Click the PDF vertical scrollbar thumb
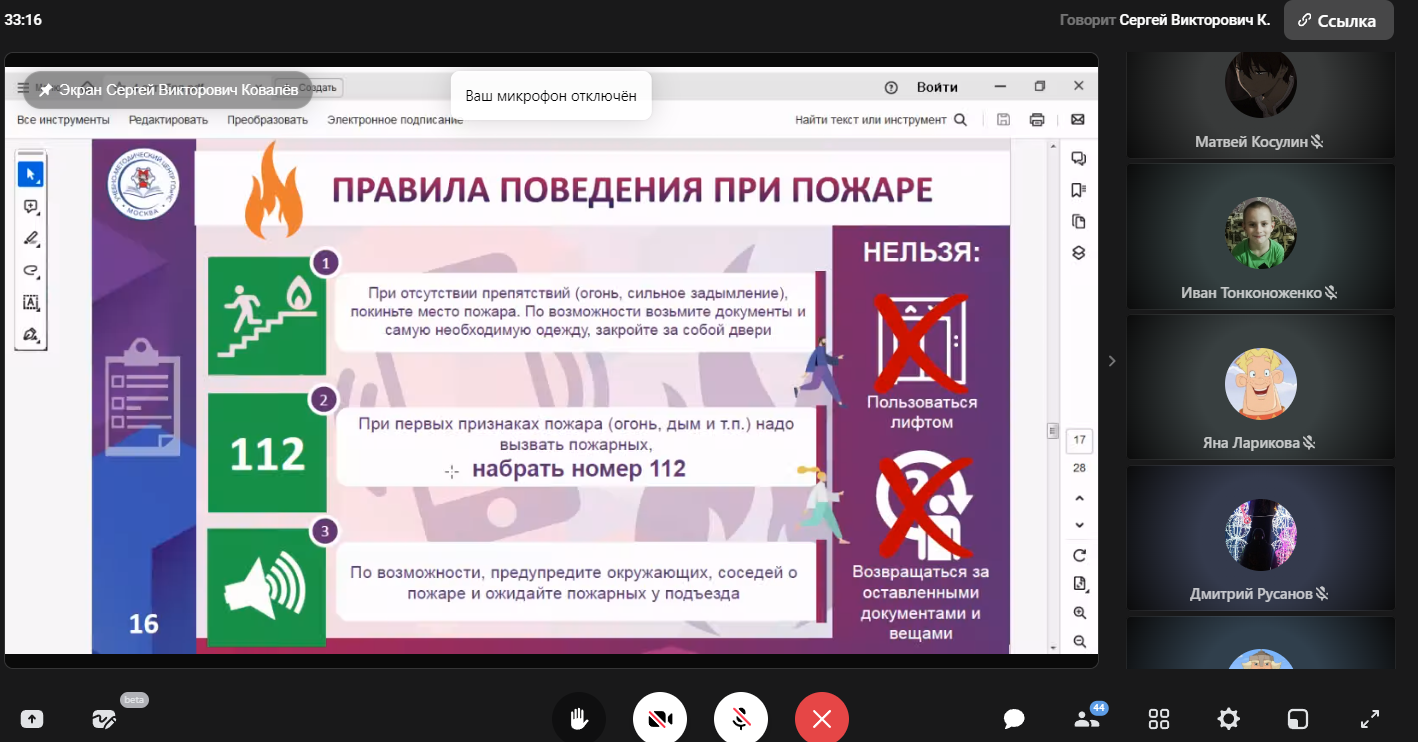 (1052, 431)
